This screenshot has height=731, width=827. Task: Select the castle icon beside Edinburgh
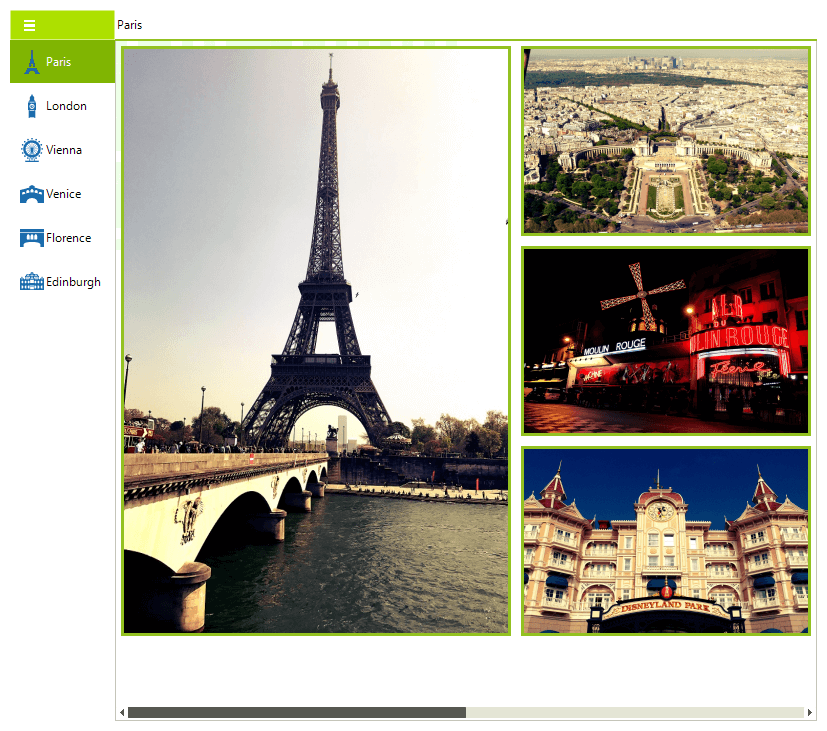32,281
